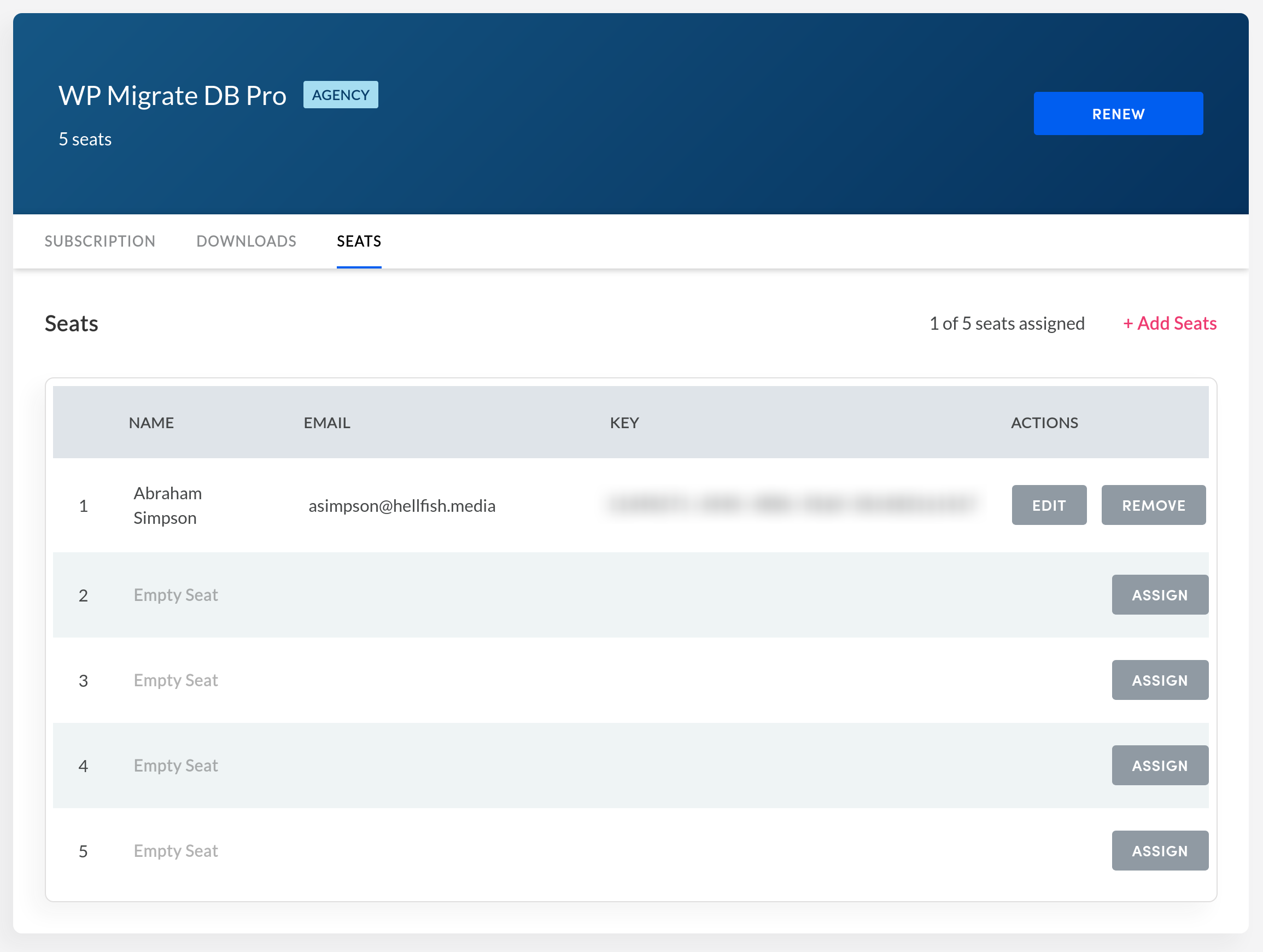Click the '1 of 5 seats assigned' text
Image resolution: width=1263 pixels, height=952 pixels.
(x=1007, y=323)
